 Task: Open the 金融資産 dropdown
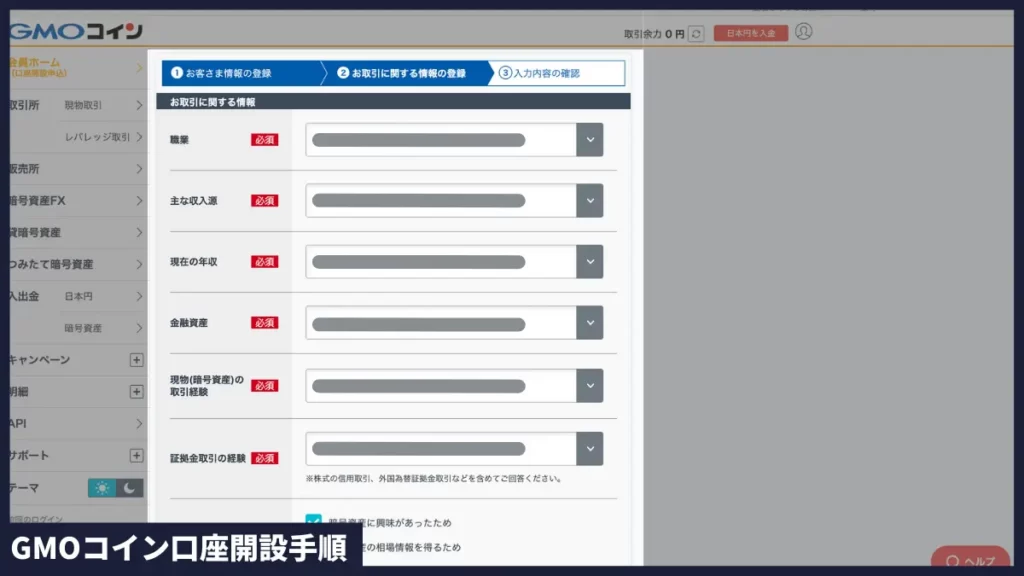click(x=454, y=323)
